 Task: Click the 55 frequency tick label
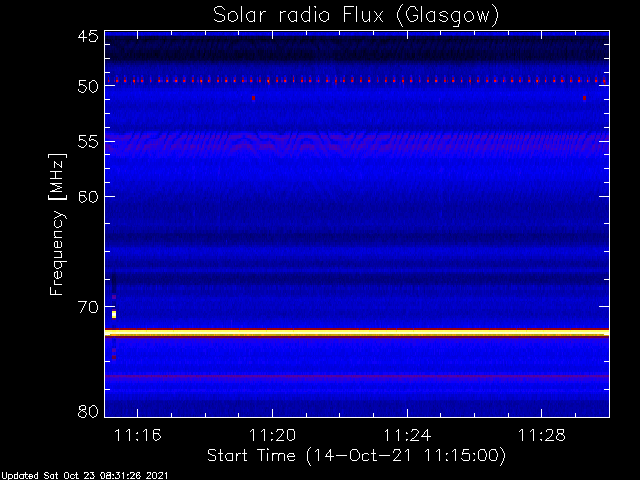click(88, 142)
